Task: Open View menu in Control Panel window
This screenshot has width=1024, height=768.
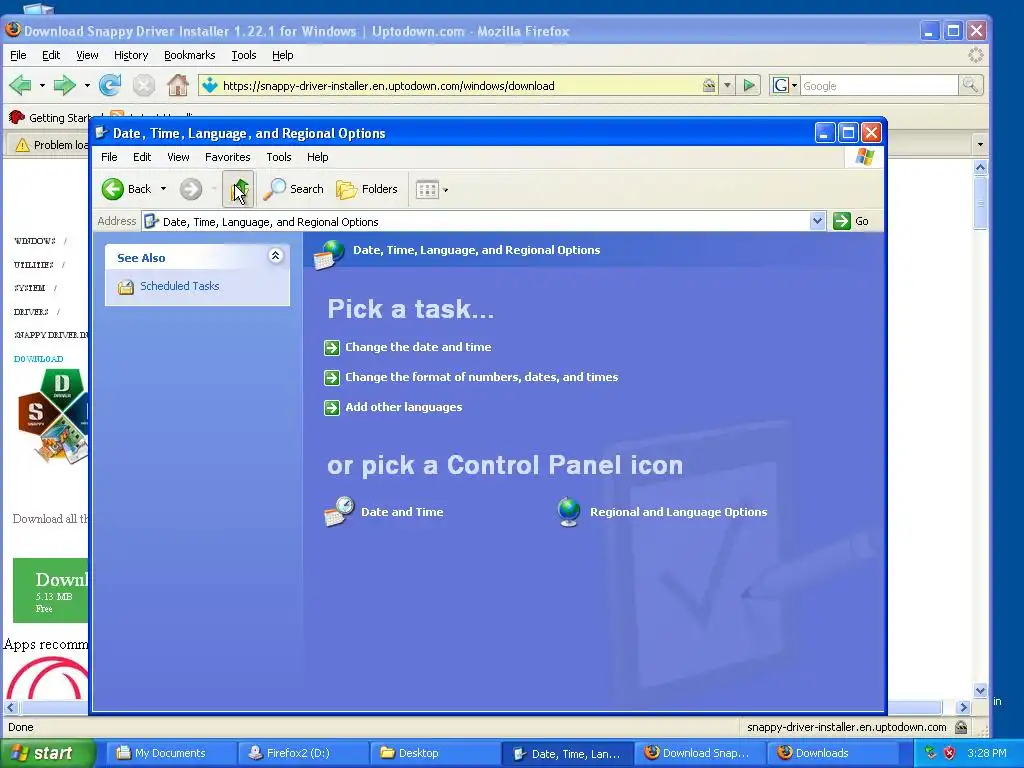Action: (178, 157)
